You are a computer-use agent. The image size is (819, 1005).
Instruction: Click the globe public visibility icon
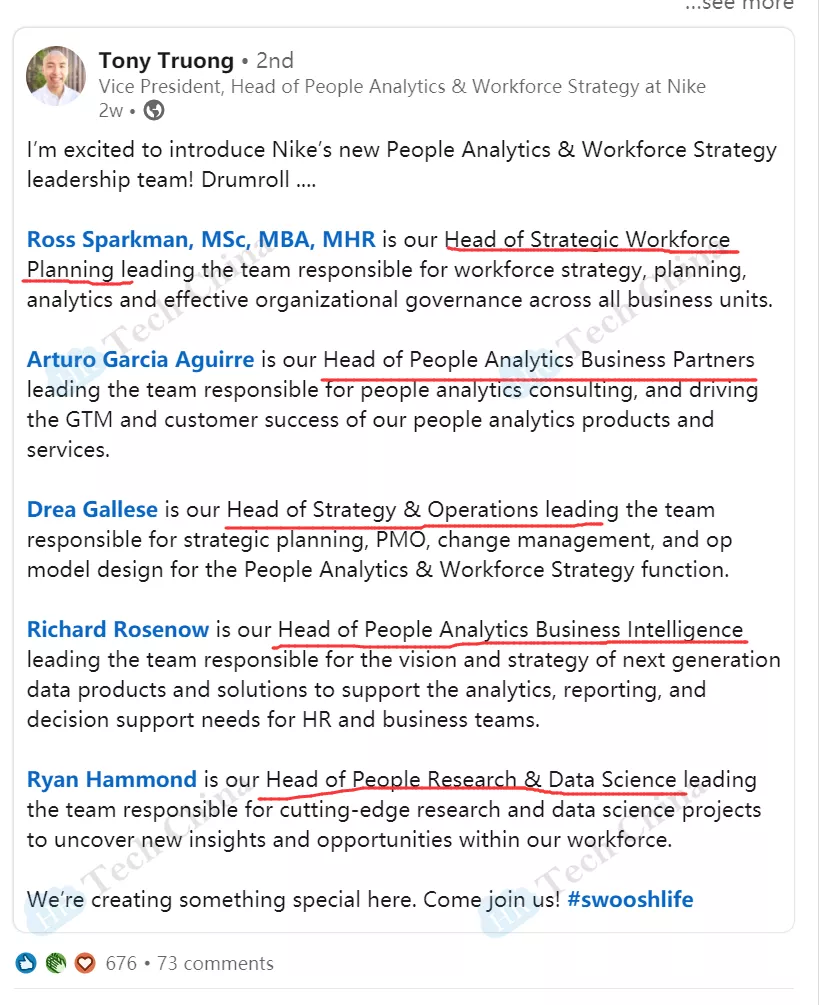(154, 110)
